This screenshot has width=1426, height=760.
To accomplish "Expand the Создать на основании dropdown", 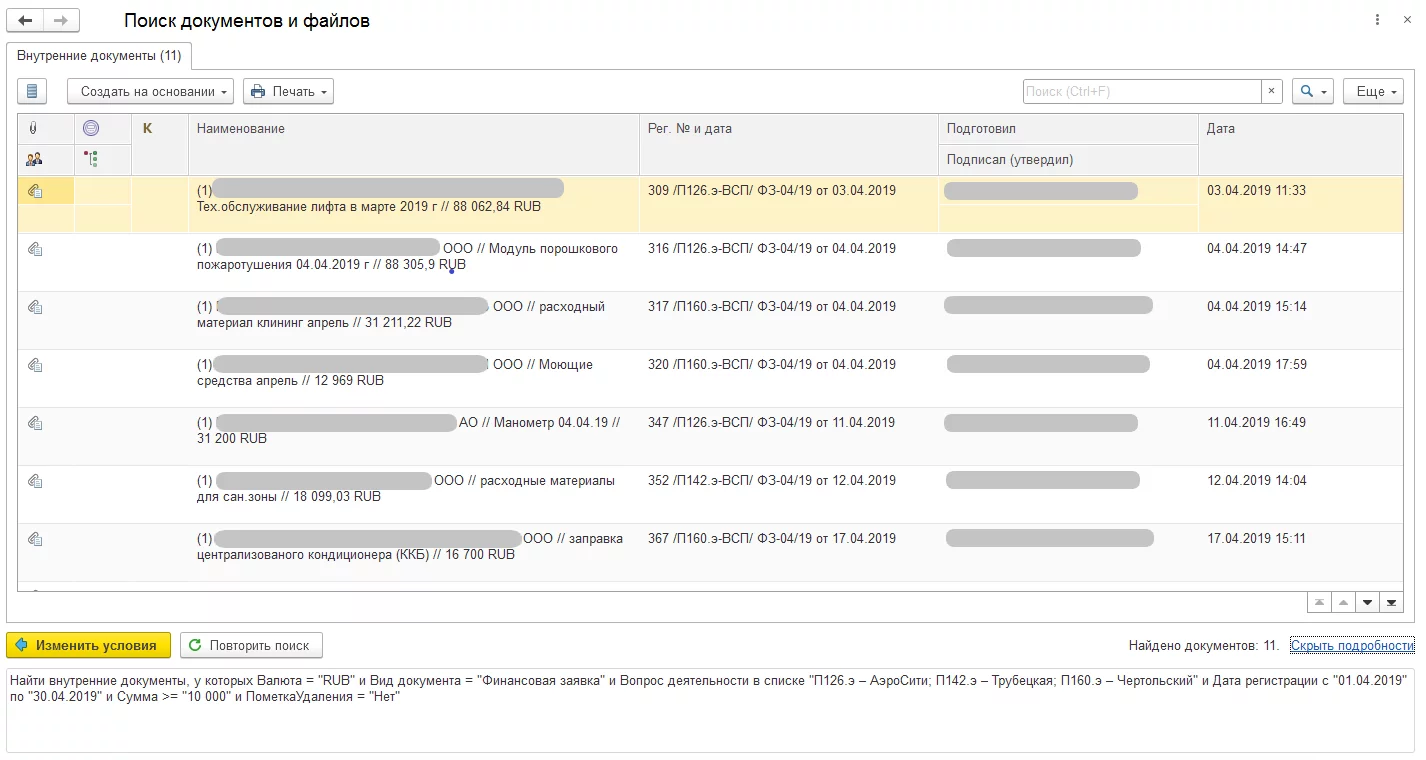I will 150,91.
